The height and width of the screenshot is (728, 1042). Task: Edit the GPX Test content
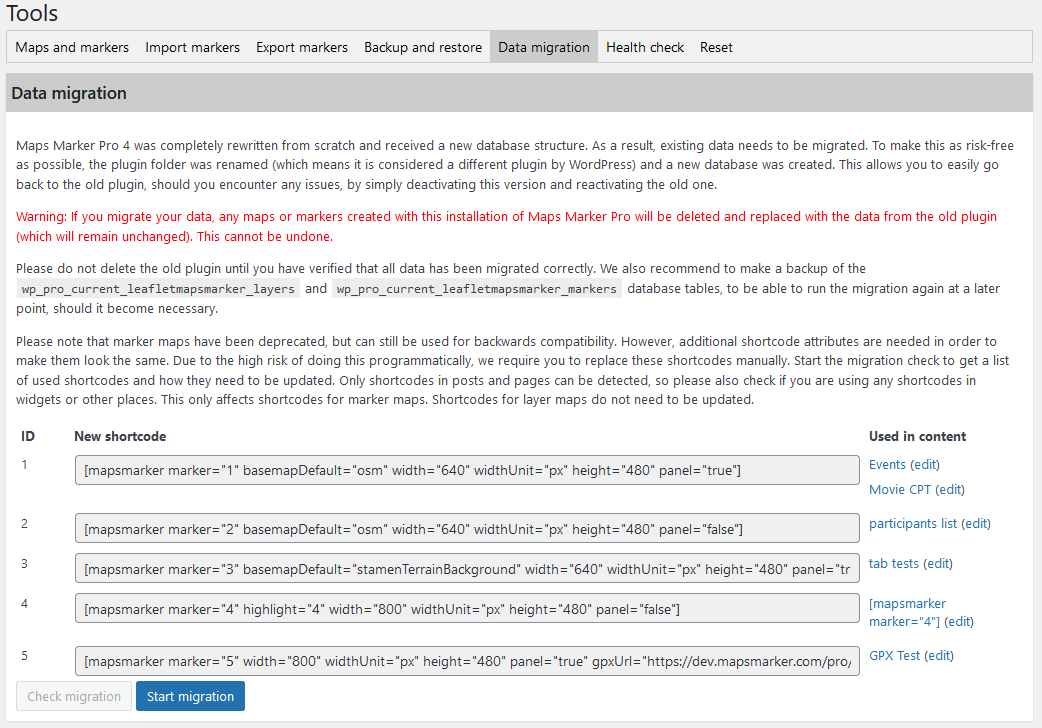939,655
